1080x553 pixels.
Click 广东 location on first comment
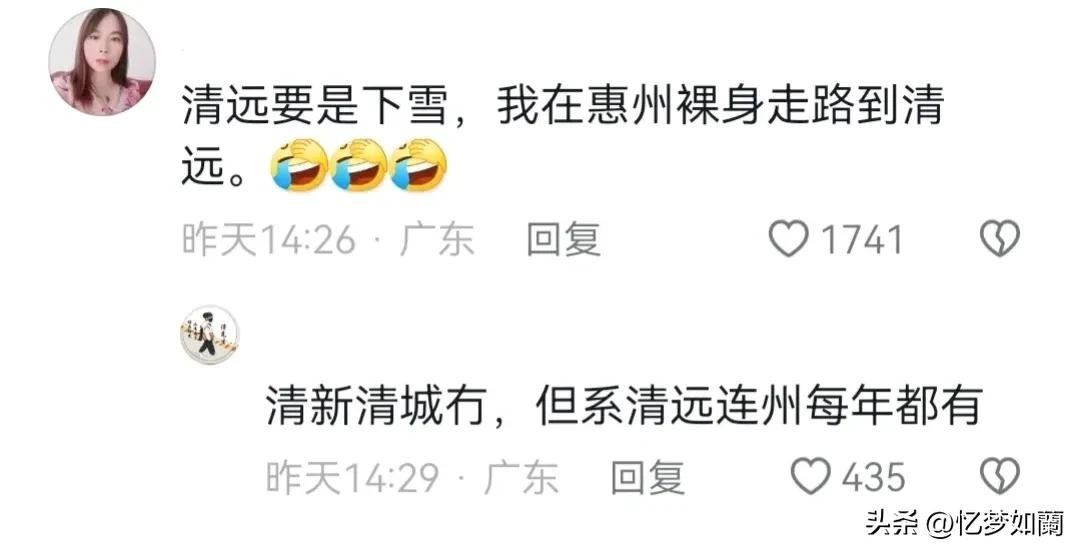click(x=437, y=240)
